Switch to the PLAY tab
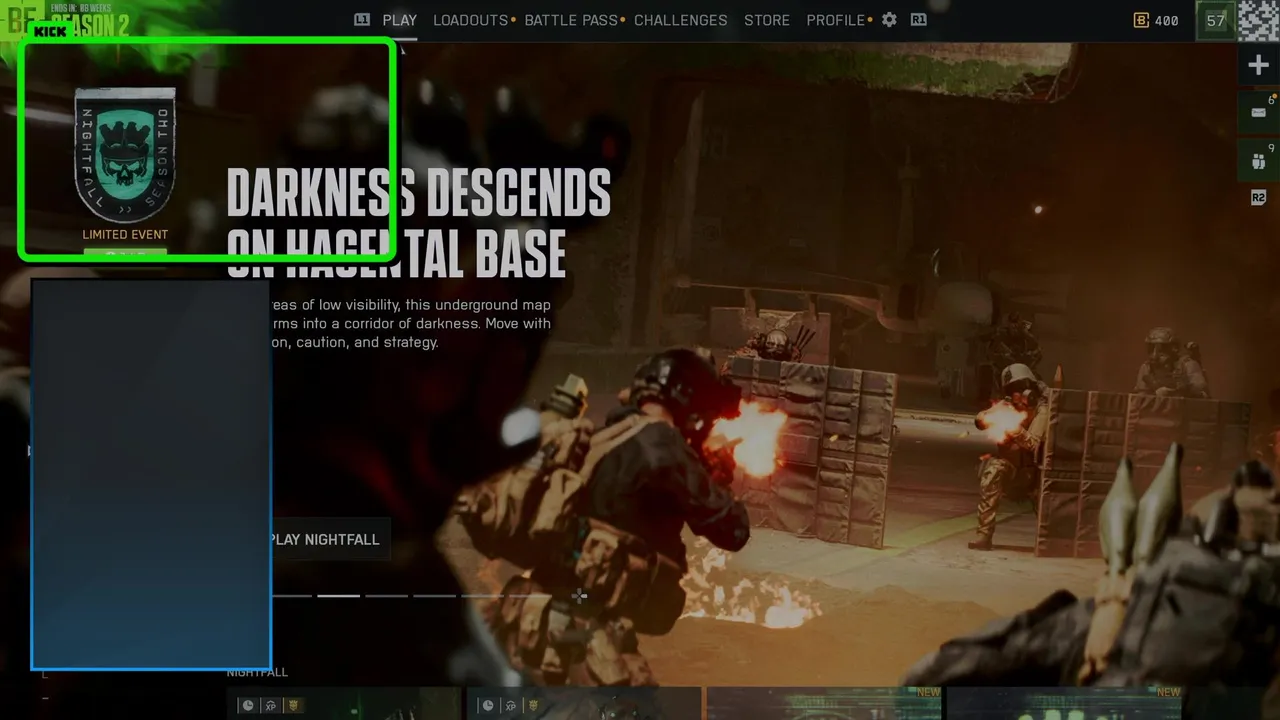 pyautogui.click(x=400, y=20)
